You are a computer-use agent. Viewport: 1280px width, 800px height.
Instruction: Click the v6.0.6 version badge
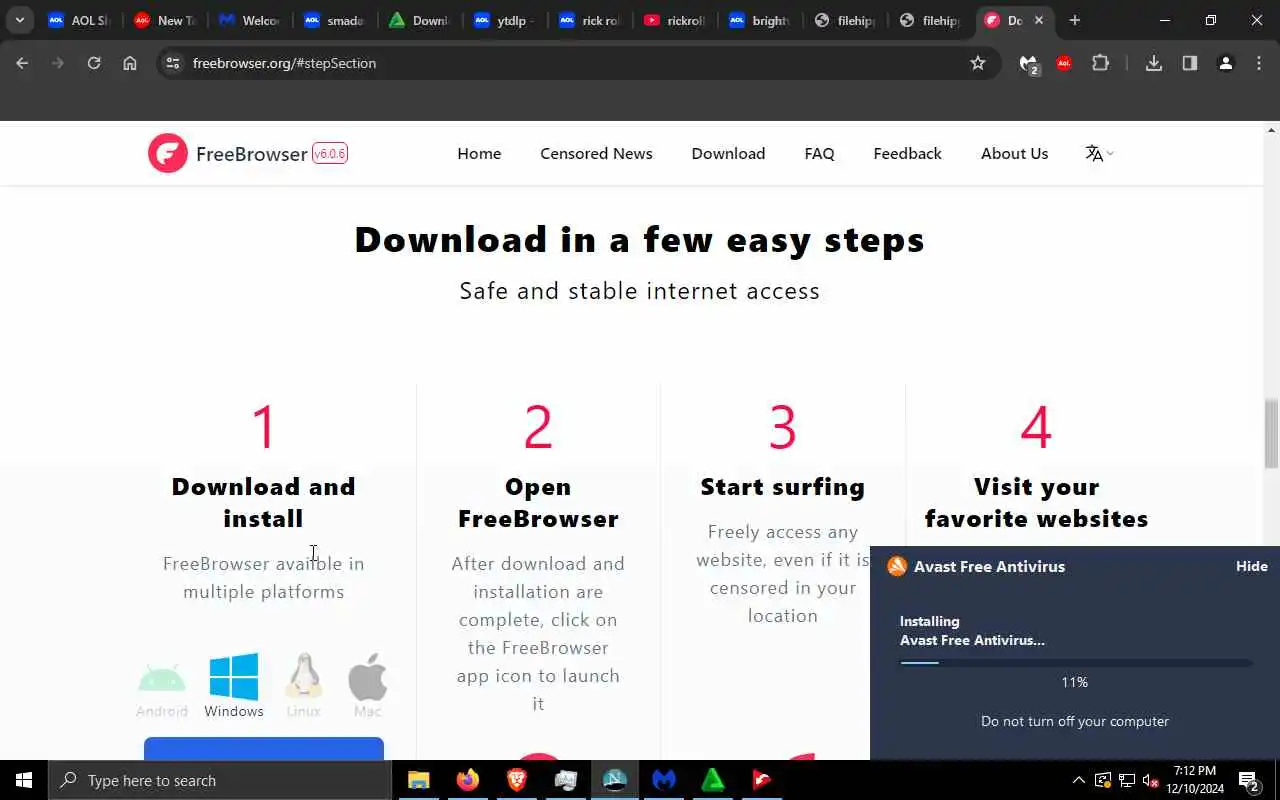click(330, 153)
